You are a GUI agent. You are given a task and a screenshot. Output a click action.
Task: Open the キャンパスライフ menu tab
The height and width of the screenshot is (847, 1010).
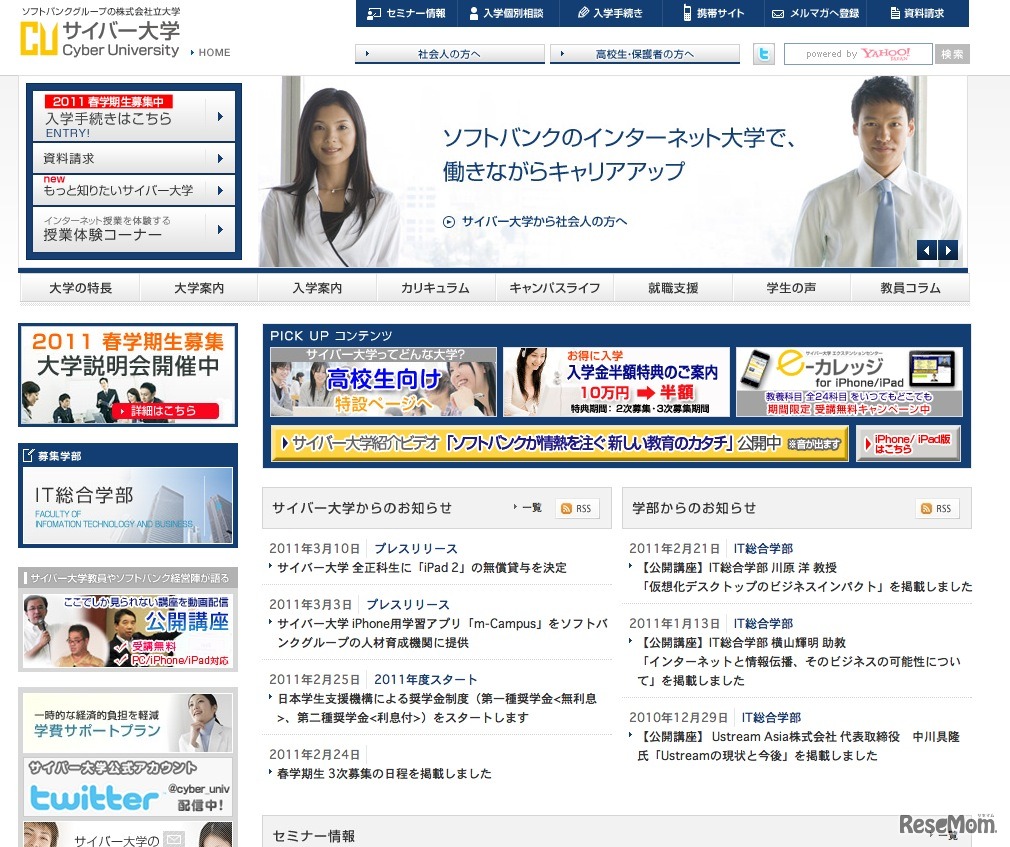555,288
